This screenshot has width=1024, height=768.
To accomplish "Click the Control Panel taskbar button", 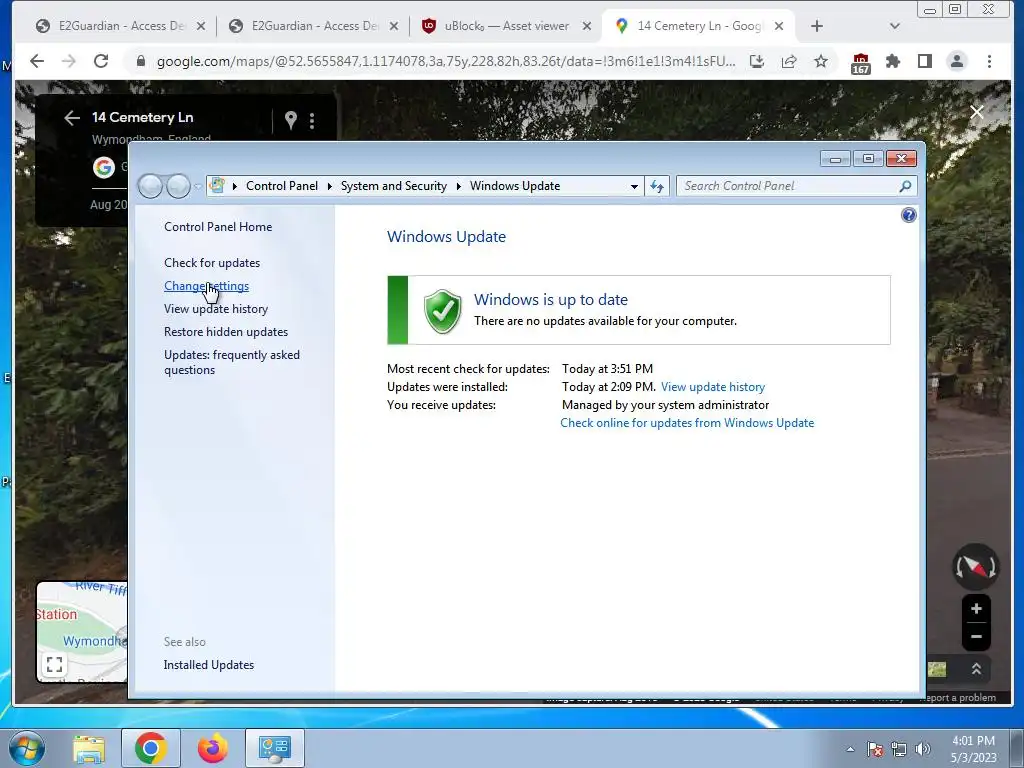I will [274, 748].
